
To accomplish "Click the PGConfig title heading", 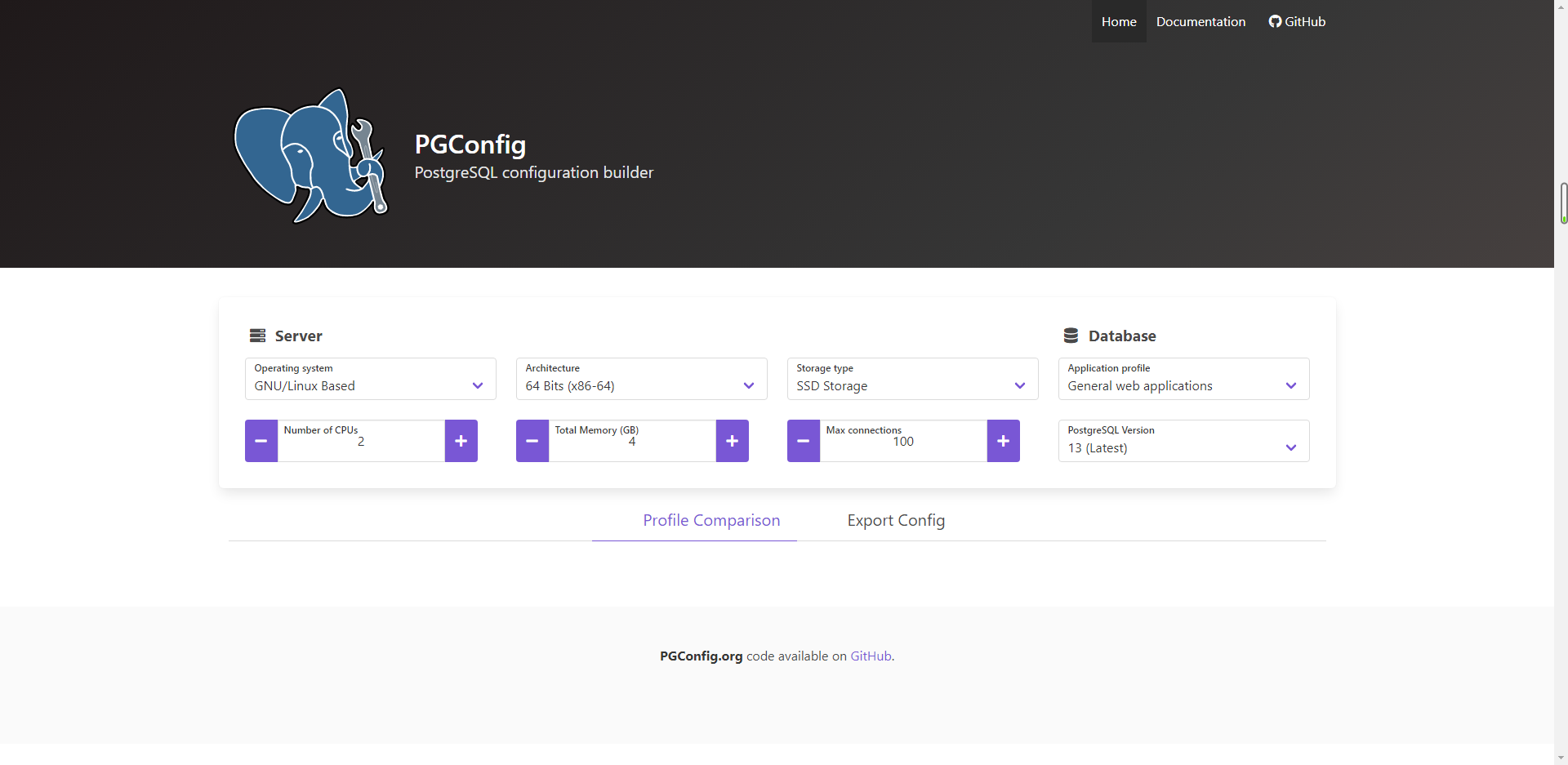I will [470, 144].
